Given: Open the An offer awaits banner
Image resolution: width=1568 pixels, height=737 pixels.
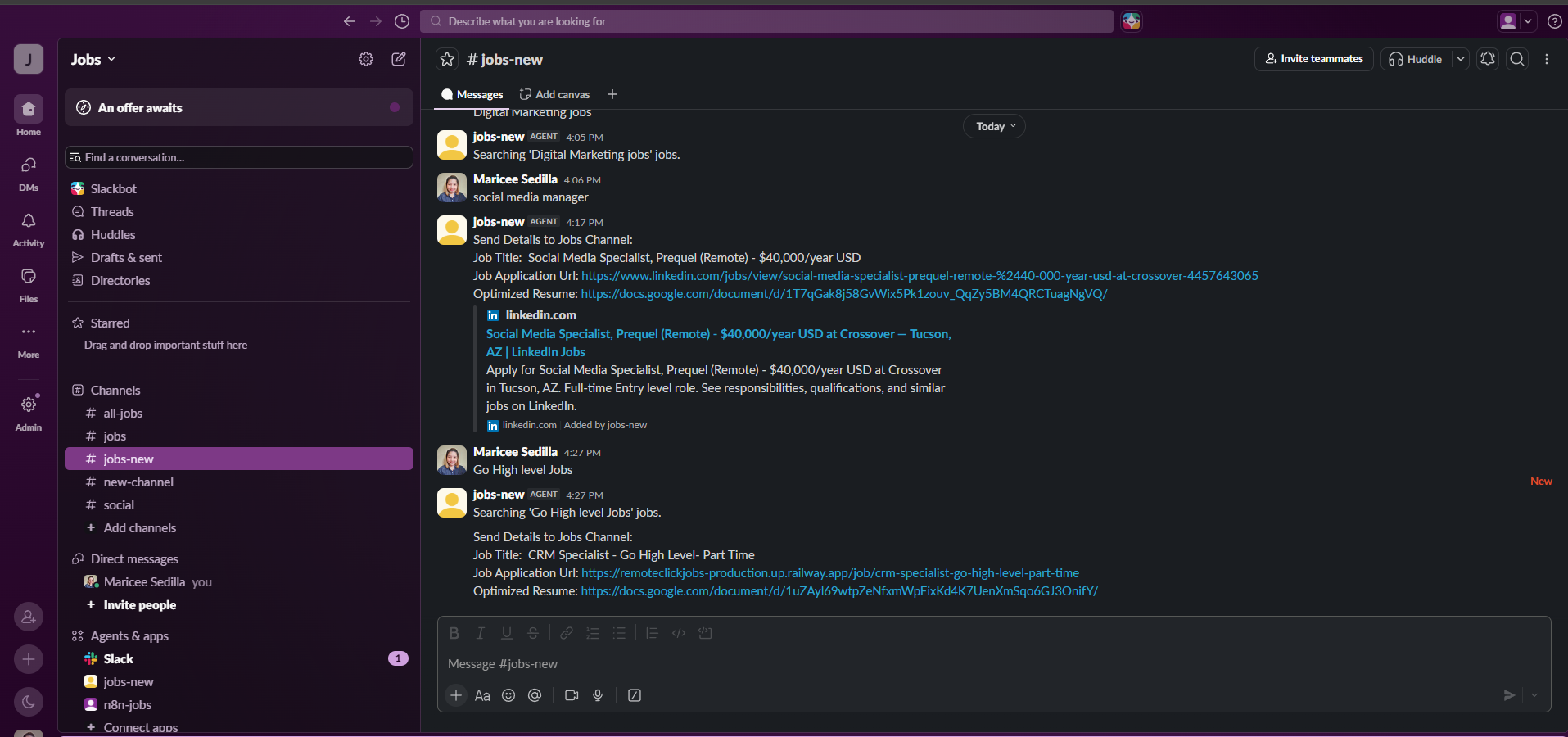Looking at the screenshot, I should [x=239, y=107].
